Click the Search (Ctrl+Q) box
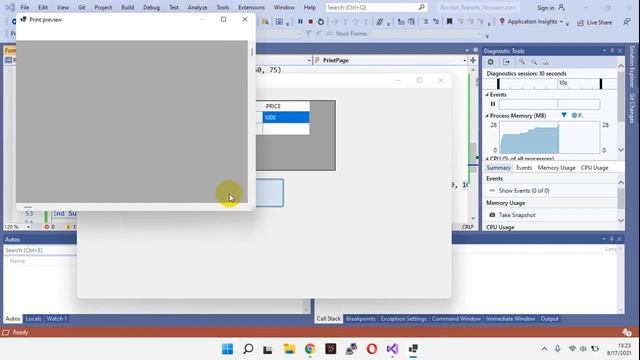640x360 pixels. click(376, 7)
